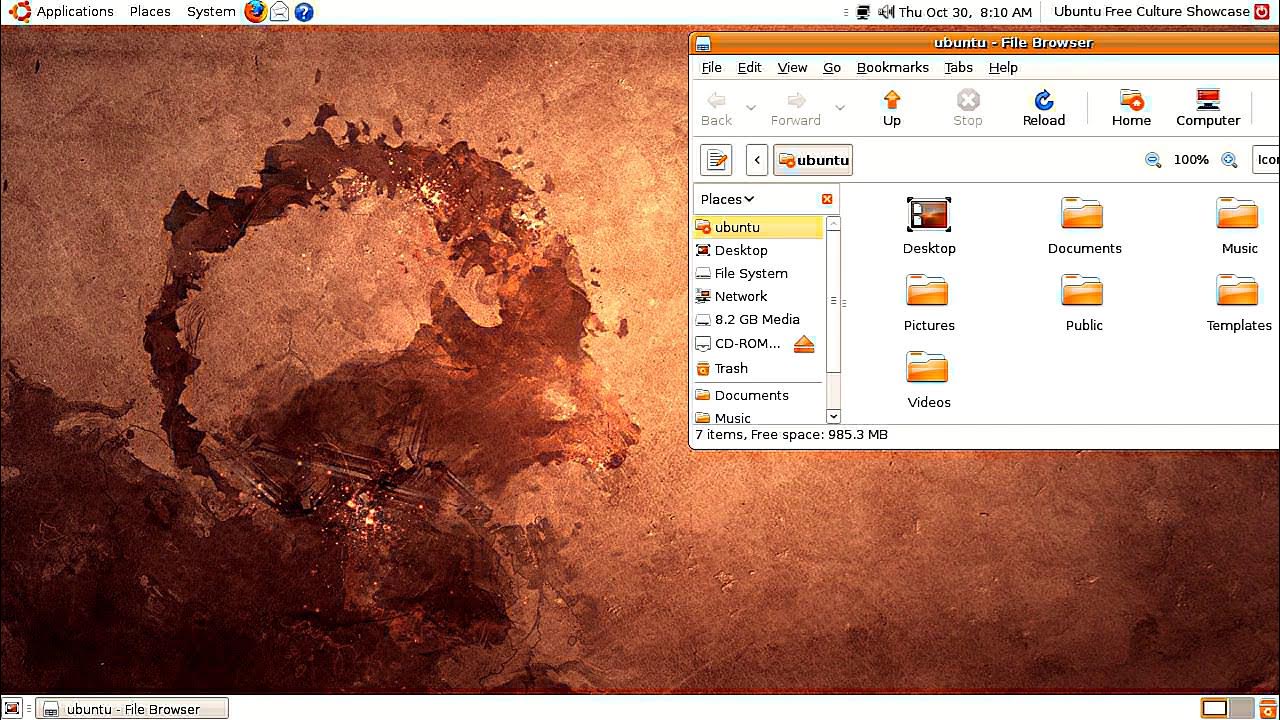
Task: Select Documents bookmark in the sidebar
Action: point(758,395)
